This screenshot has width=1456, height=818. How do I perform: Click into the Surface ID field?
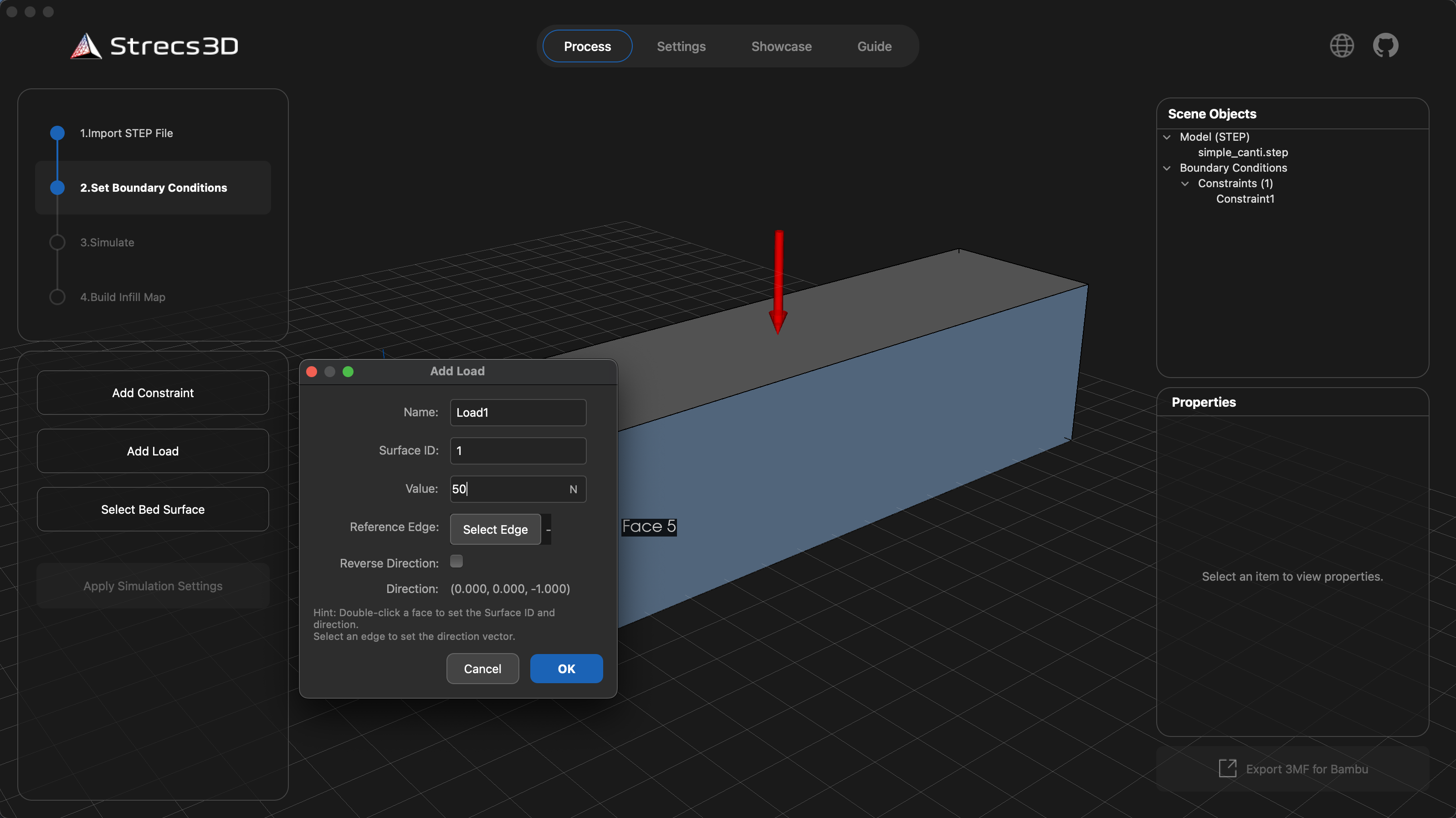click(517, 451)
